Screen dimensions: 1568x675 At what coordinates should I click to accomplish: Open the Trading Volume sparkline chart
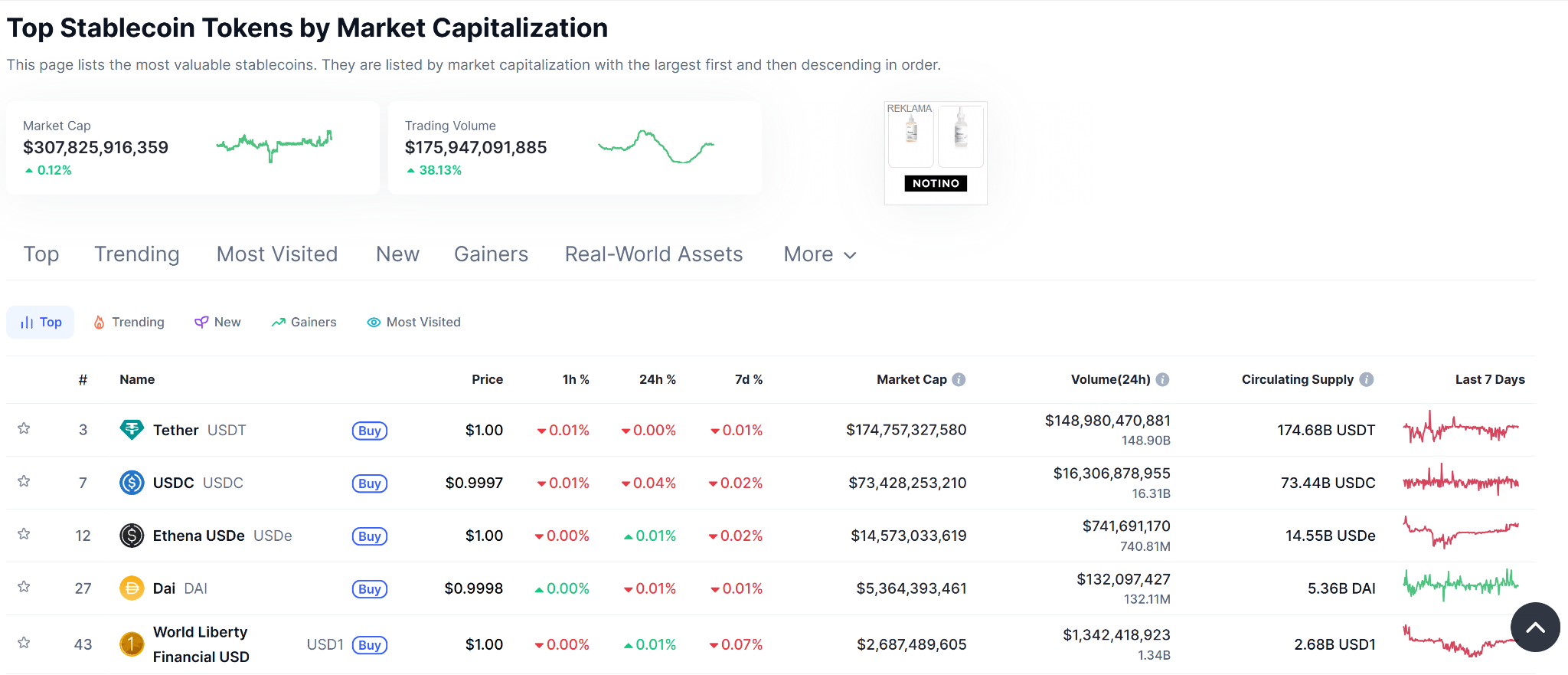tap(655, 146)
